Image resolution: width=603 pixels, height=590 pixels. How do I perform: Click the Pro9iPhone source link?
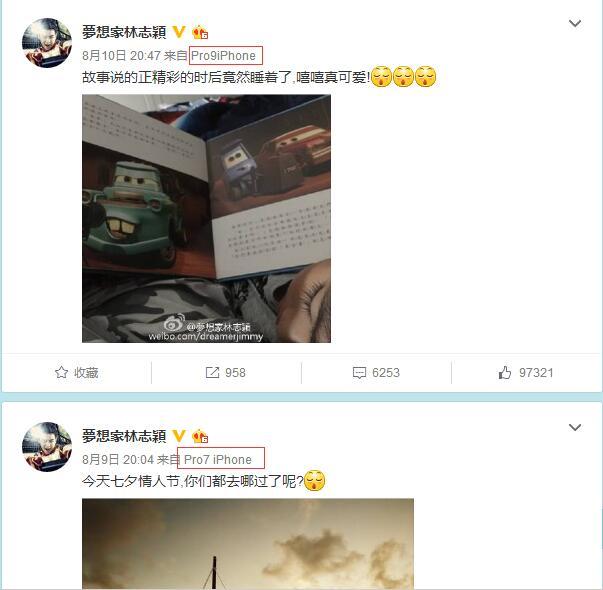[223, 56]
